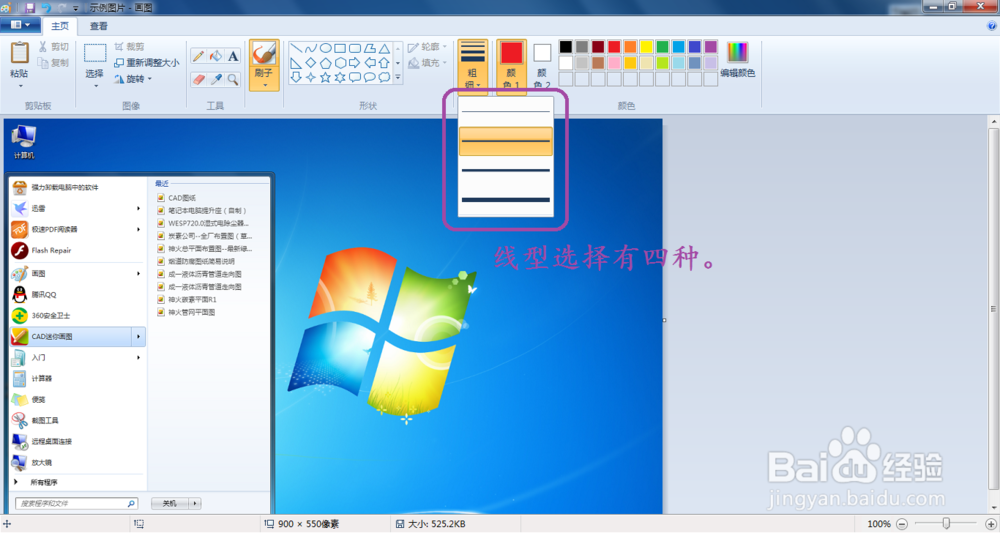This screenshot has height=533, width=1000.
Task: Pick the thinnest line in thickness list
Action: pos(506,112)
